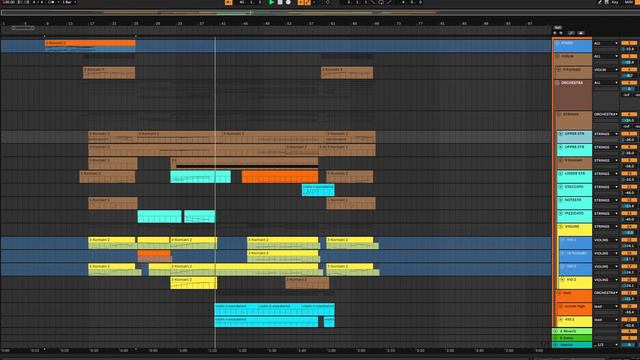The image size is (640, 360).
Task: Open the VIO 3 VIOLINS routing dropdown
Action: click(x=606, y=280)
